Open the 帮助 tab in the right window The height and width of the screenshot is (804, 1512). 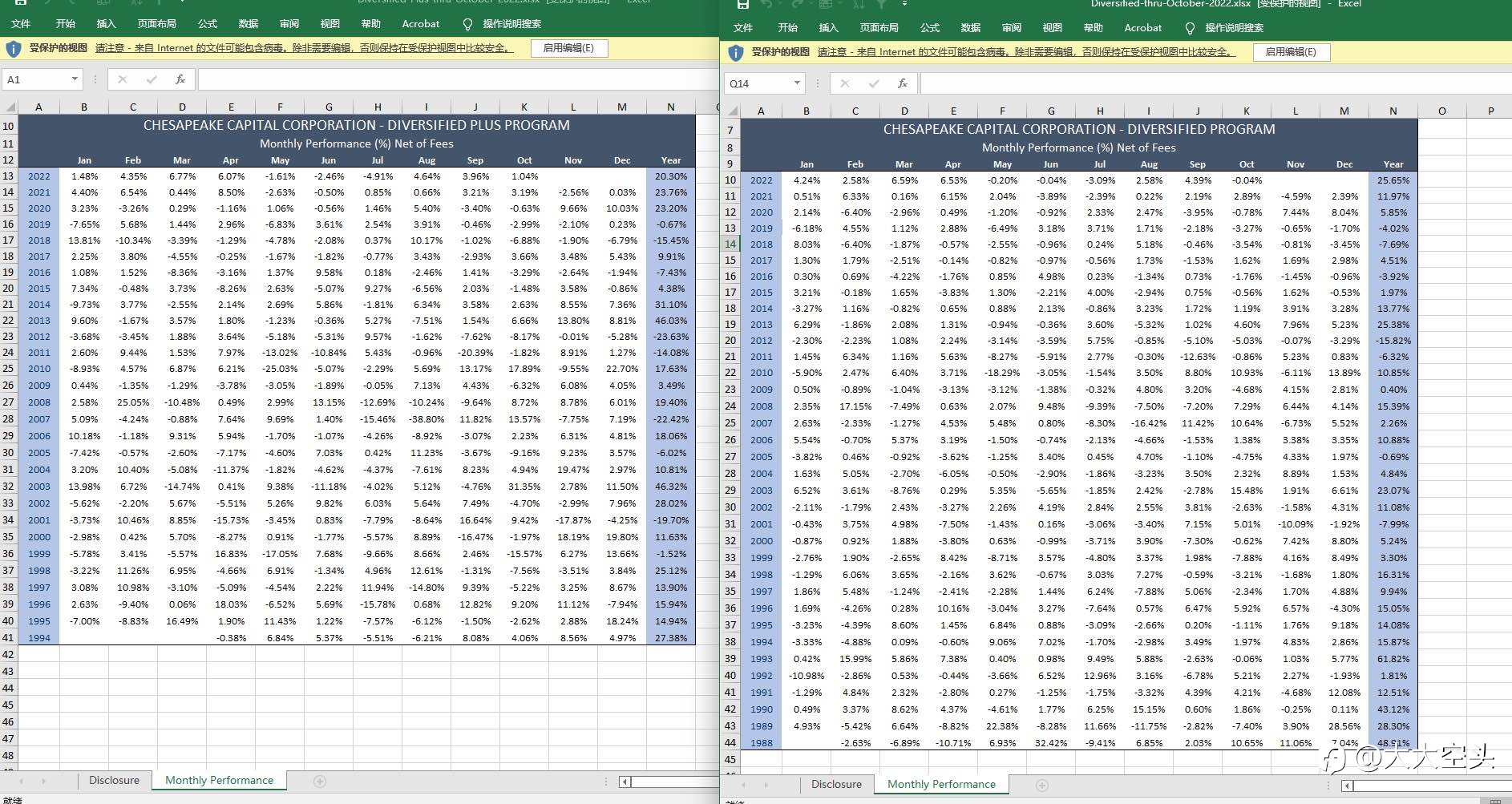point(1094,28)
